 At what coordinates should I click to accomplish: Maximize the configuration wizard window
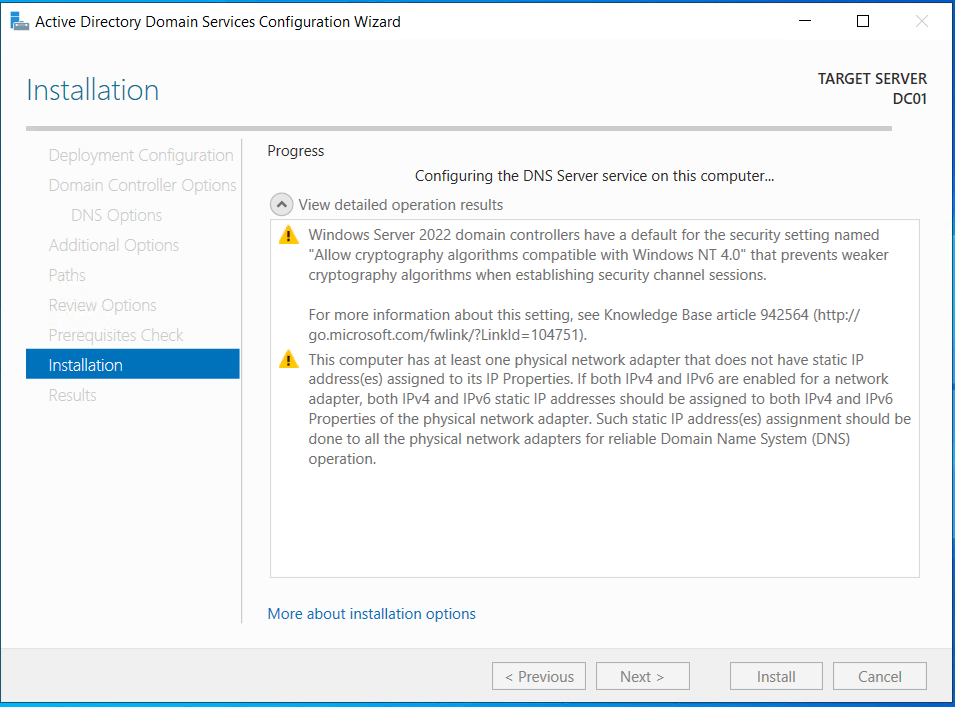[x=863, y=21]
